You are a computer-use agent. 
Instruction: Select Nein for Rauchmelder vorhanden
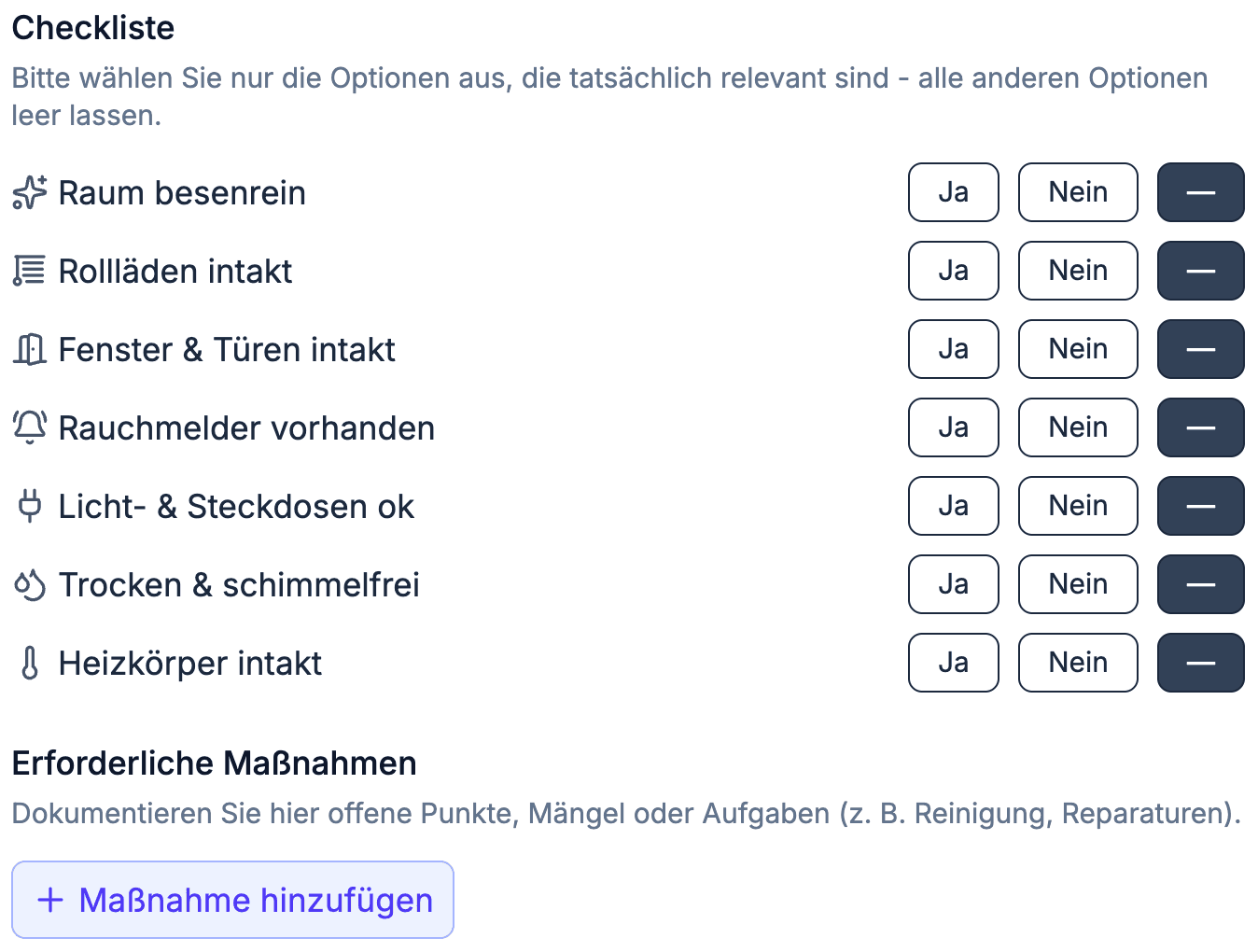click(1078, 427)
